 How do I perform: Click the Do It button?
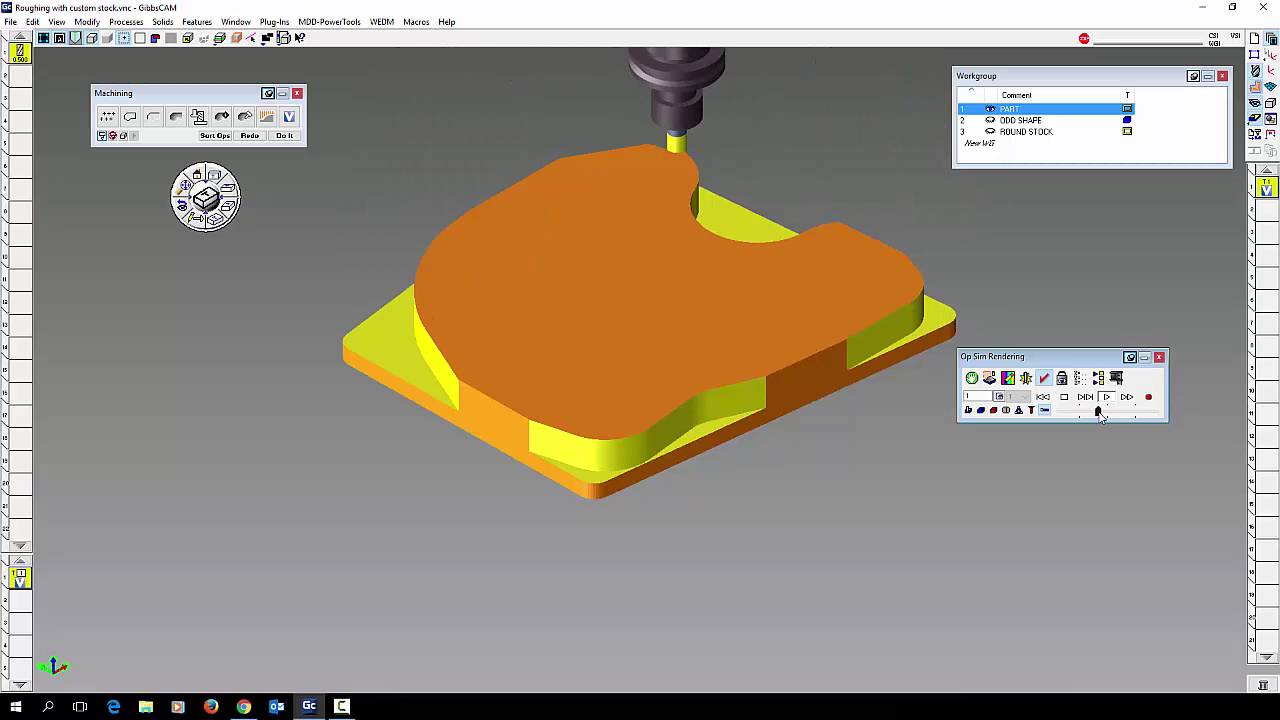pos(285,136)
